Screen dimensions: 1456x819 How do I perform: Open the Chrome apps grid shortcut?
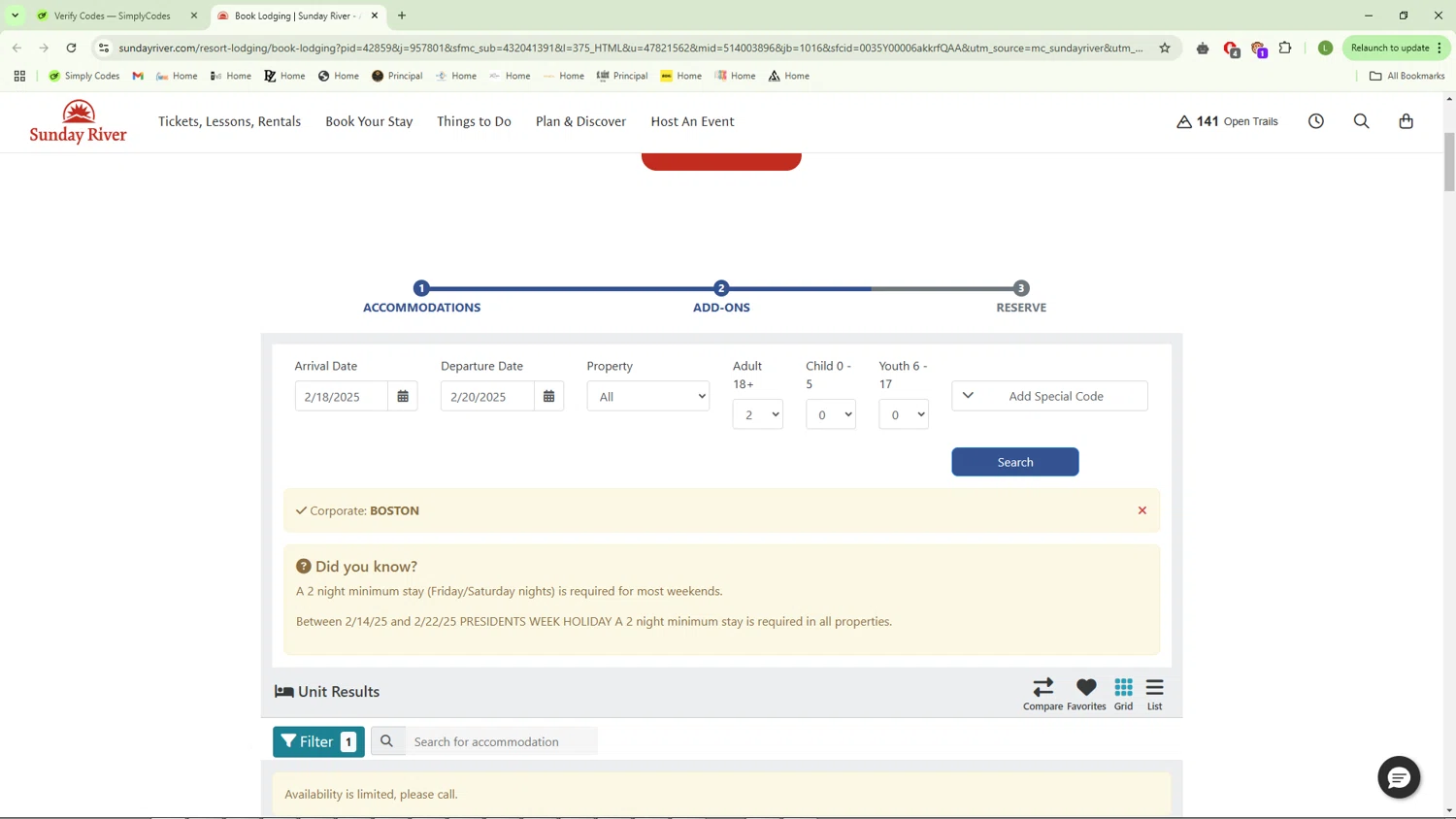19,76
